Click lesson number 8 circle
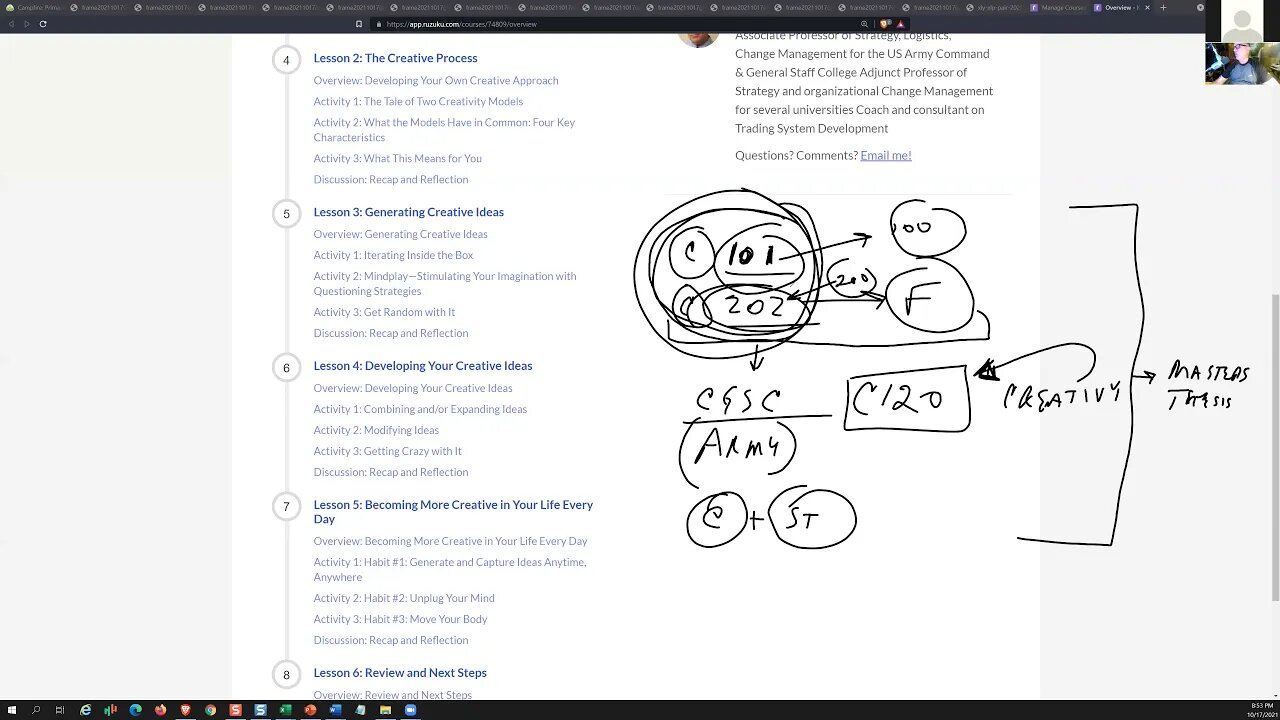Image resolution: width=1280 pixels, height=720 pixels. pyautogui.click(x=286, y=675)
